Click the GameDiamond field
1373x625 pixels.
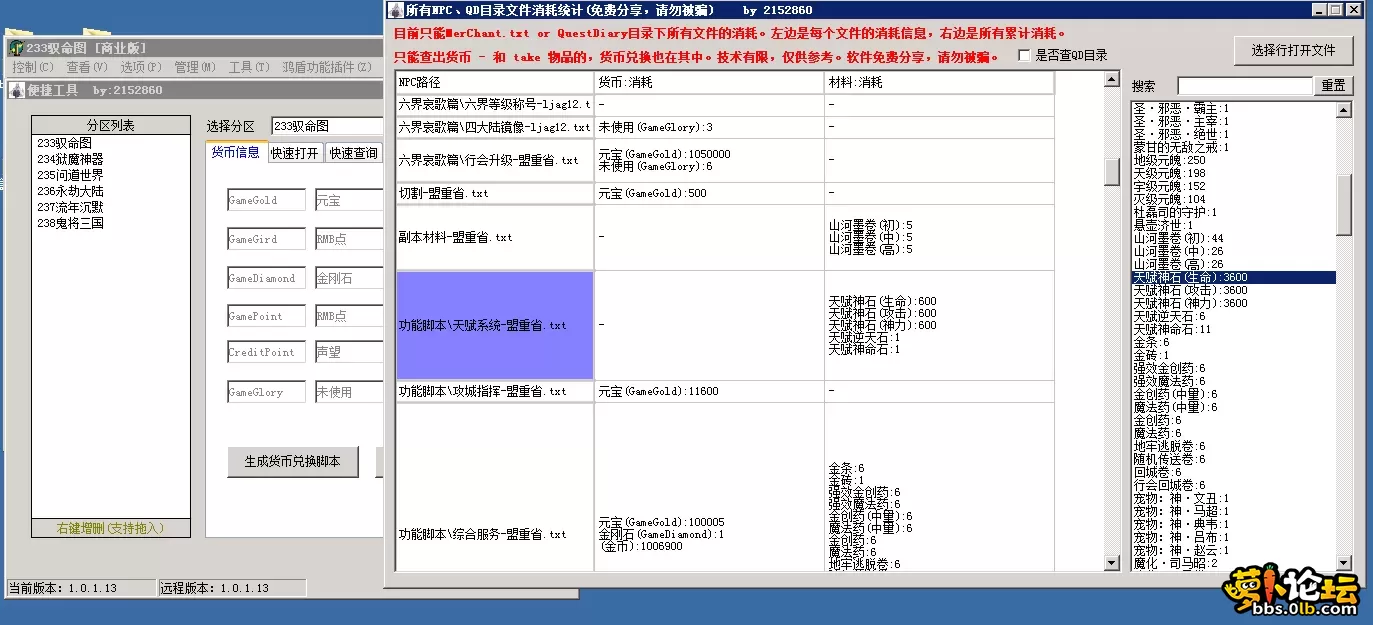coord(266,278)
